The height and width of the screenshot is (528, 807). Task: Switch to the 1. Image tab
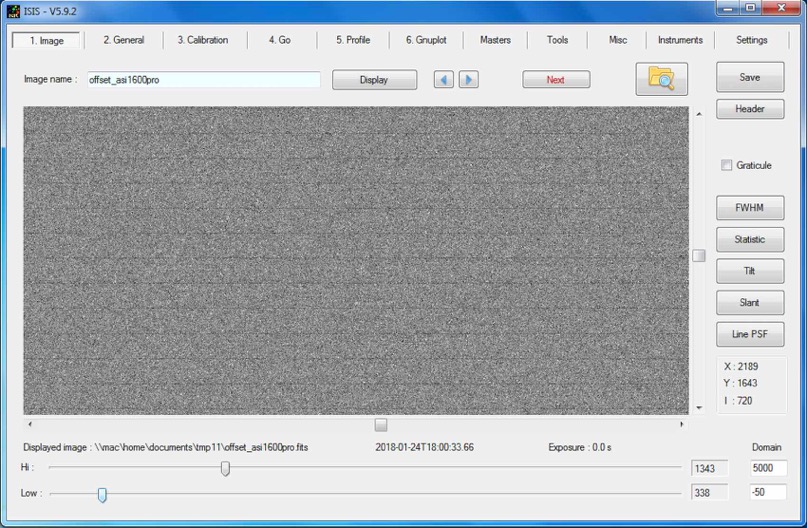coord(46,40)
